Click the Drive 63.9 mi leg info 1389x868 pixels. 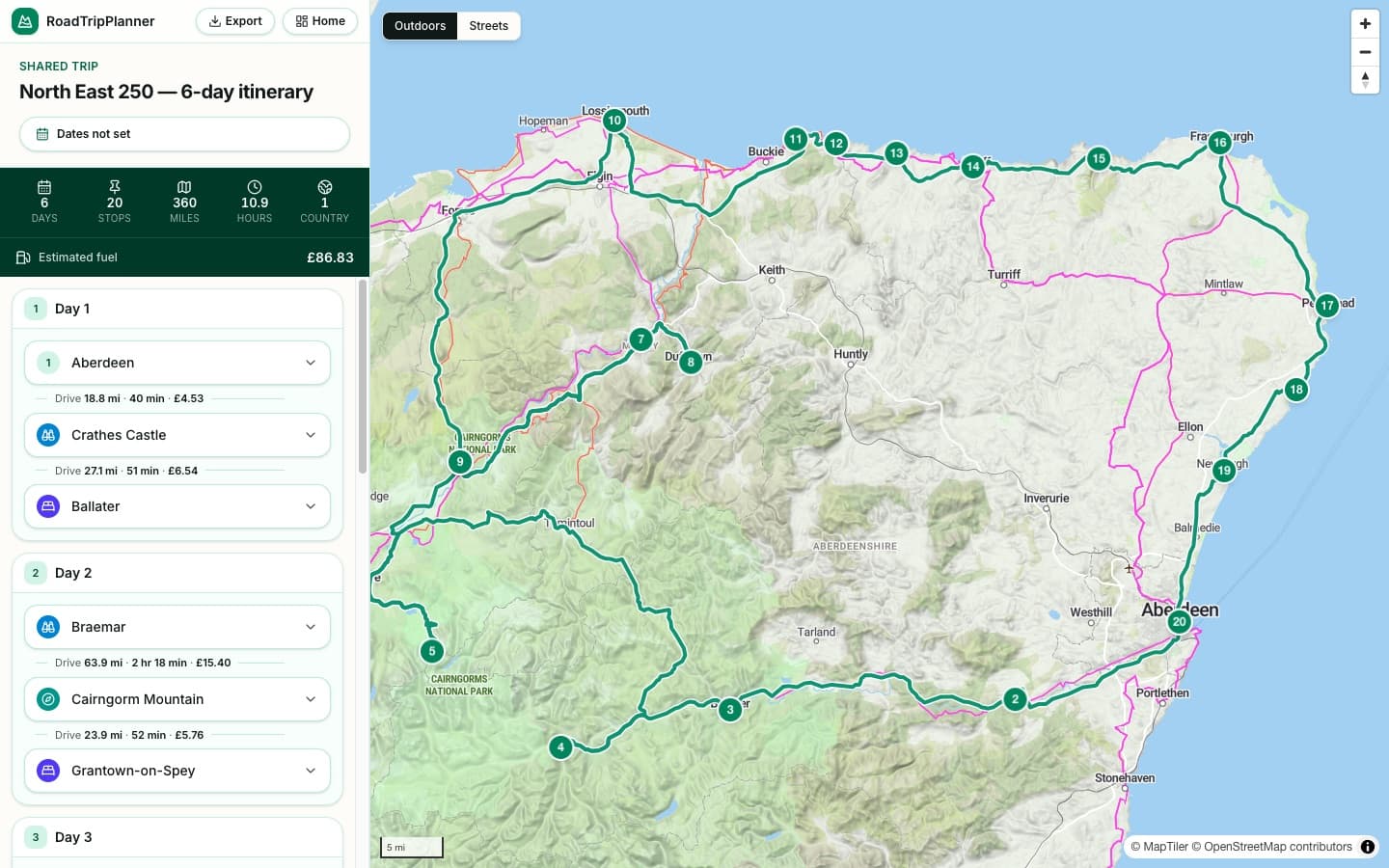pos(143,663)
